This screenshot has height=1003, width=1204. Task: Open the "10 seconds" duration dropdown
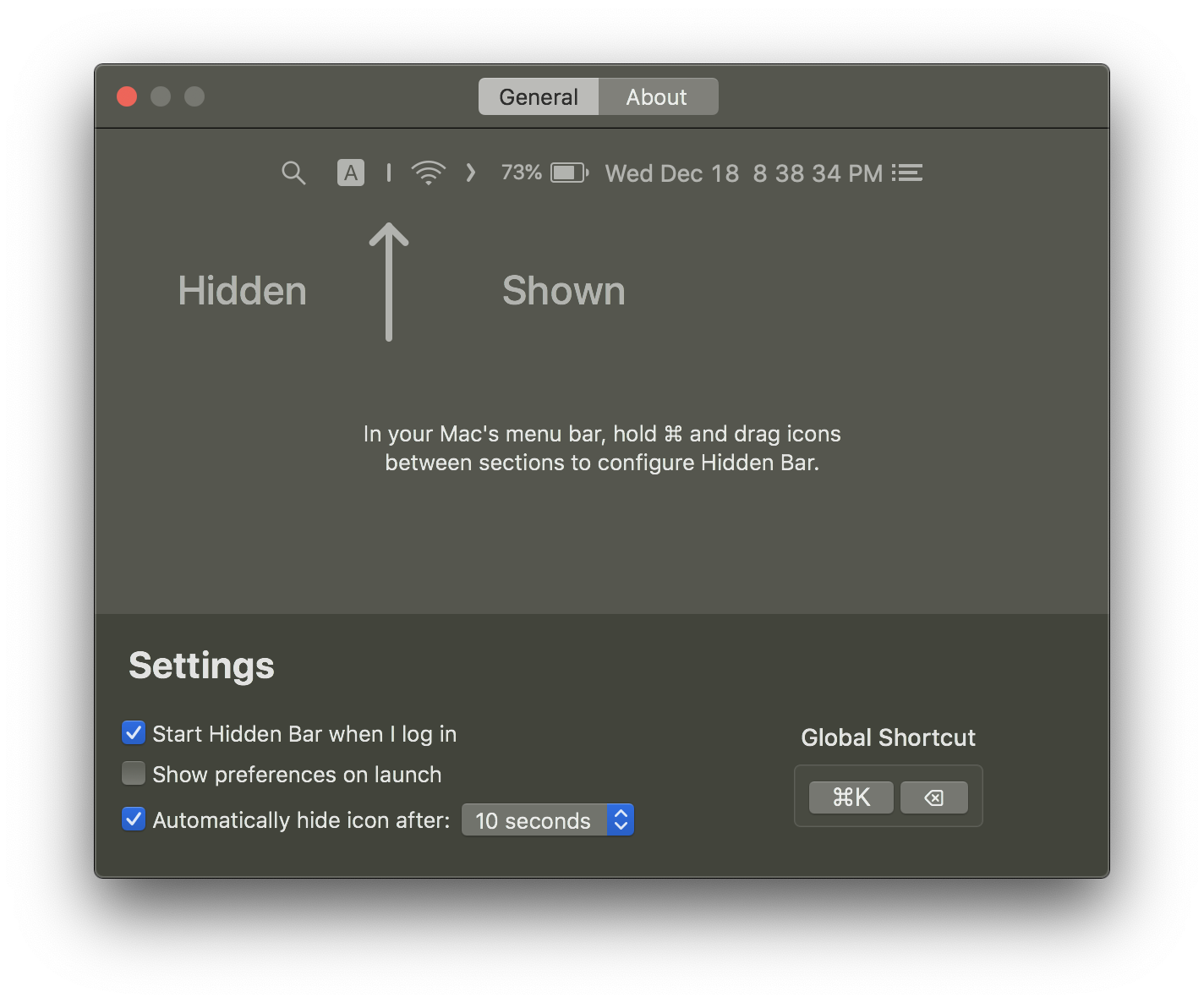[x=533, y=819]
